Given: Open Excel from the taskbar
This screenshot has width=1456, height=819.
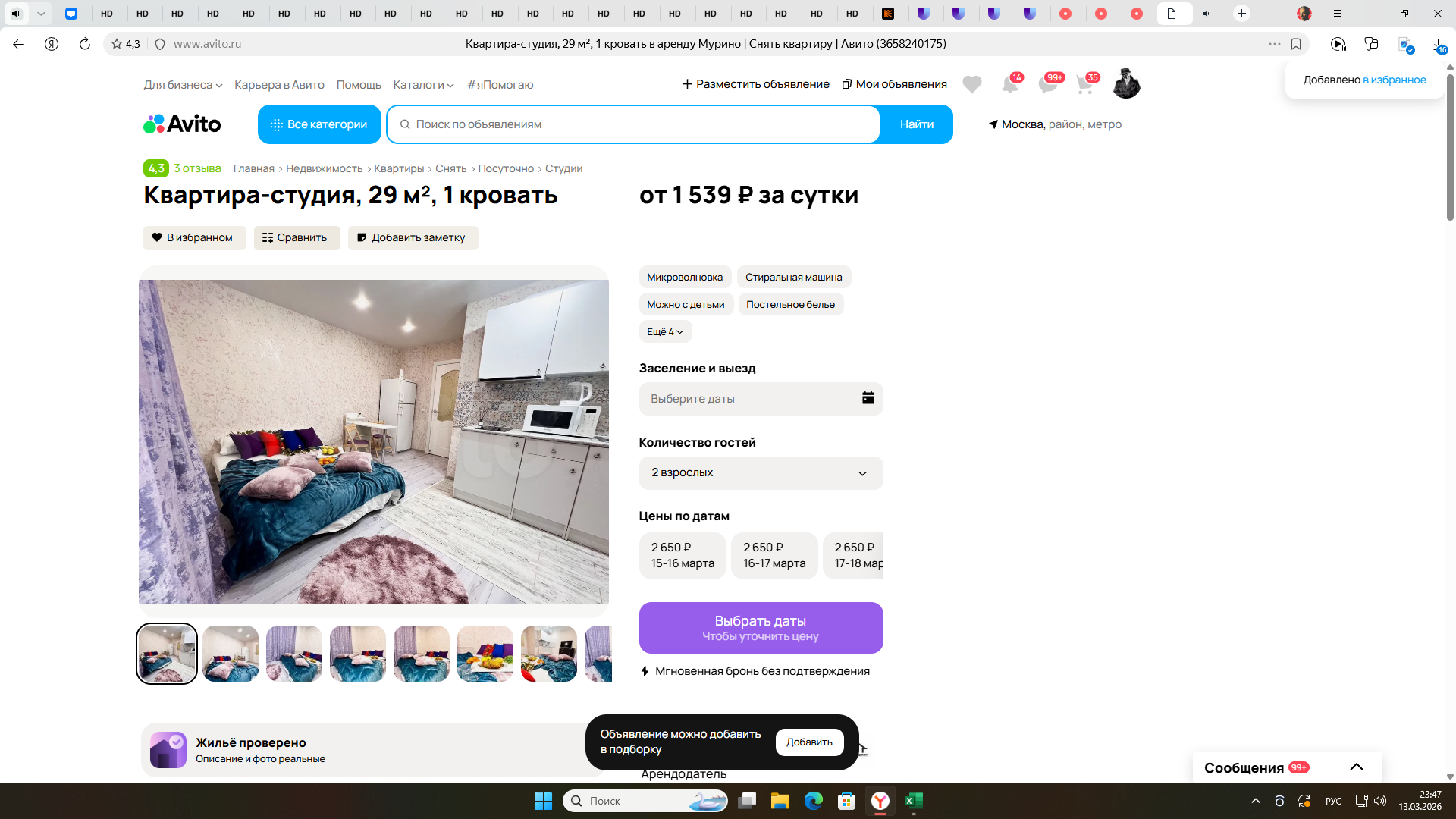Looking at the screenshot, I should (913, 801).
